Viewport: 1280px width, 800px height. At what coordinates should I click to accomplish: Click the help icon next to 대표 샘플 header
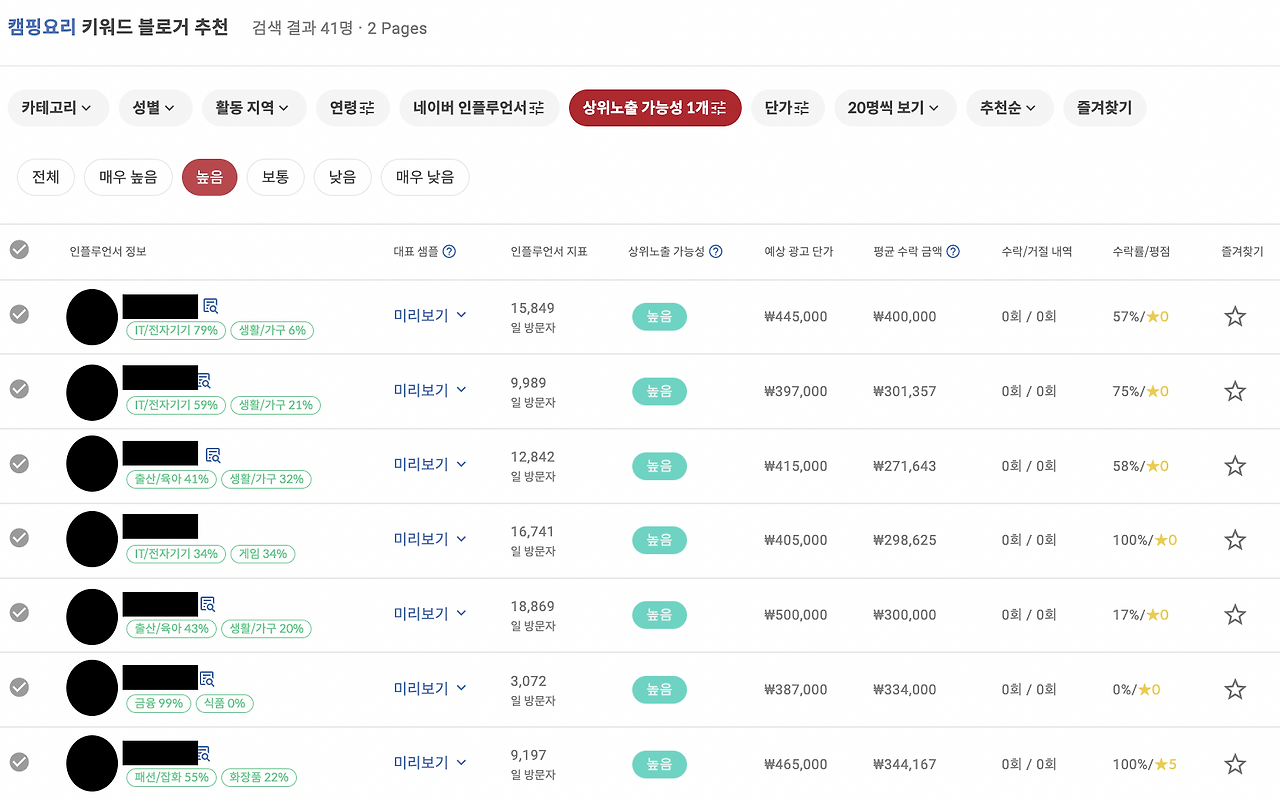[451, 252]
